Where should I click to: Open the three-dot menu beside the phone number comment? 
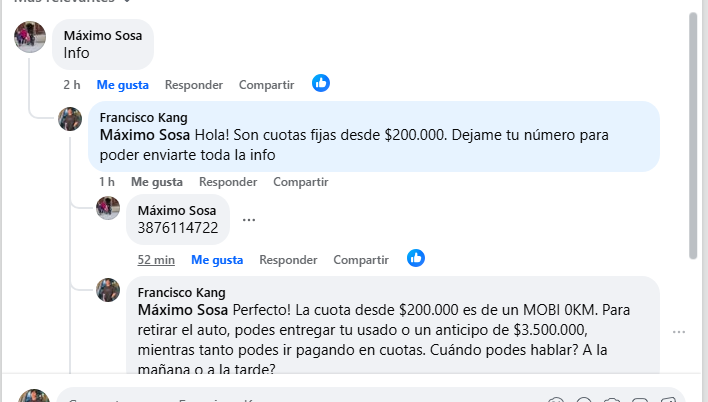click(x=249, y=220)
